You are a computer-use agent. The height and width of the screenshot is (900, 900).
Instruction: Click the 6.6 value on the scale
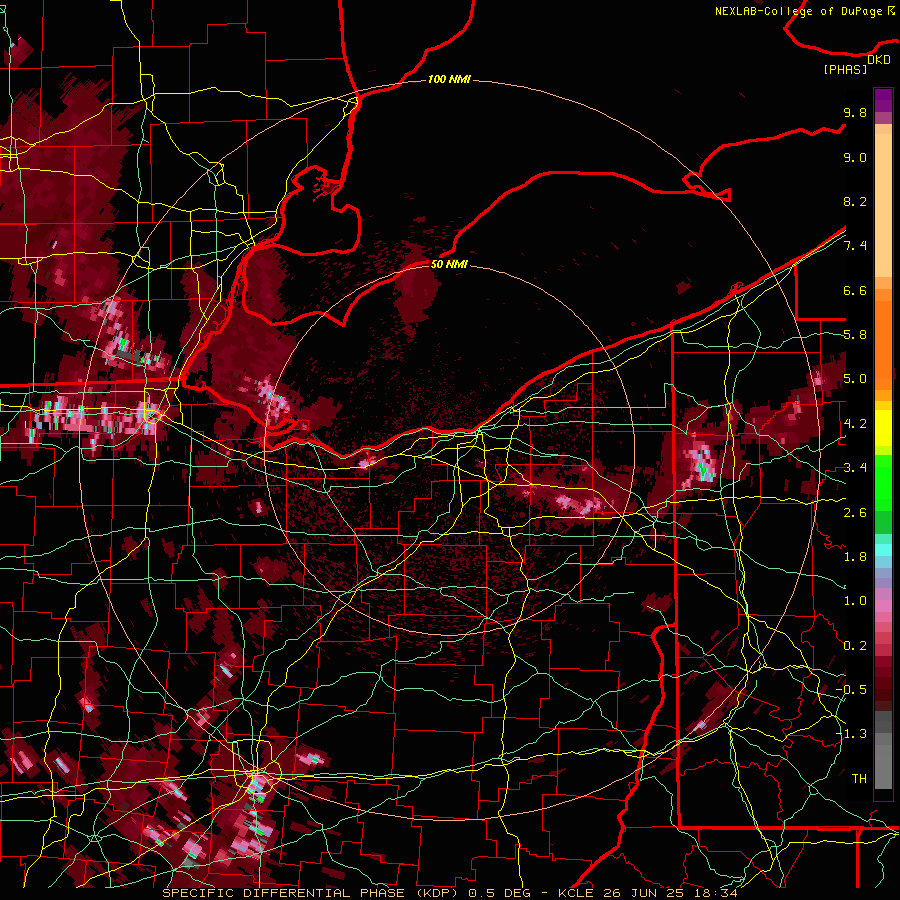(x=855, y=290)
